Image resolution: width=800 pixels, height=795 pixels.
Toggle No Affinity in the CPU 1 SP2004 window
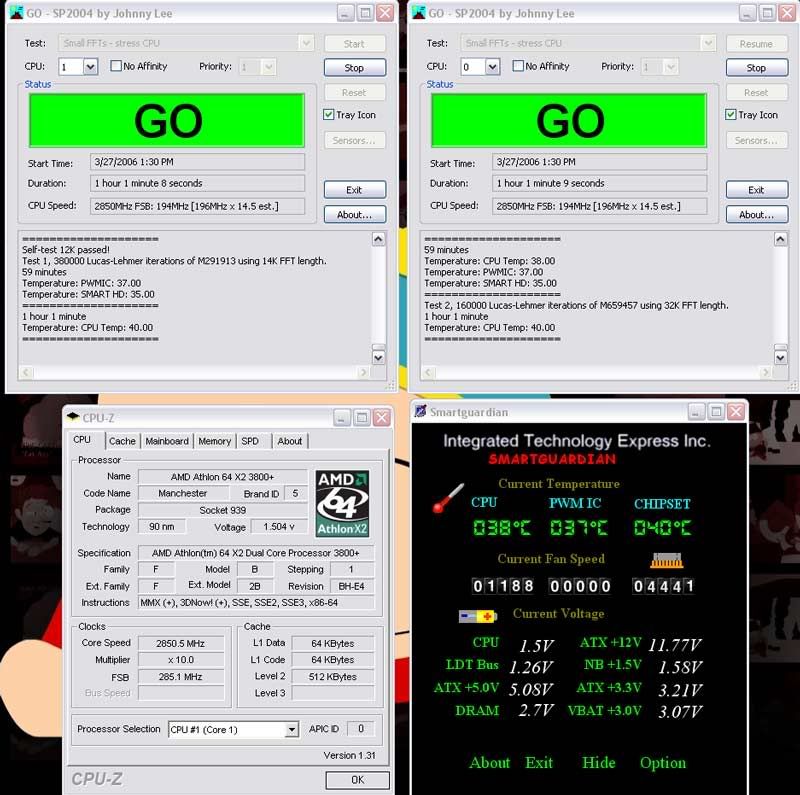tap(116, 66)
